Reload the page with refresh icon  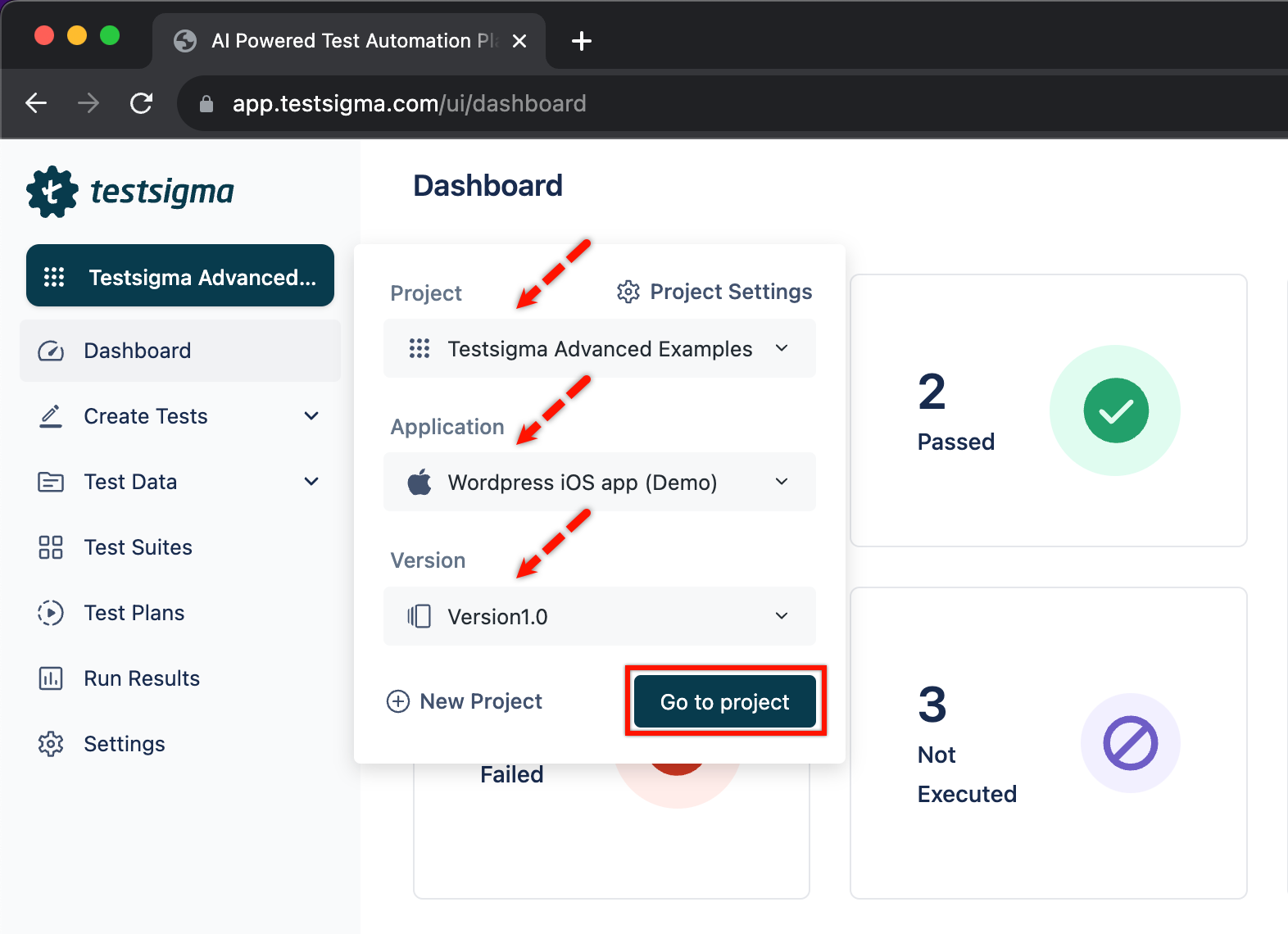pyautogui.click(x=141, y=103)
